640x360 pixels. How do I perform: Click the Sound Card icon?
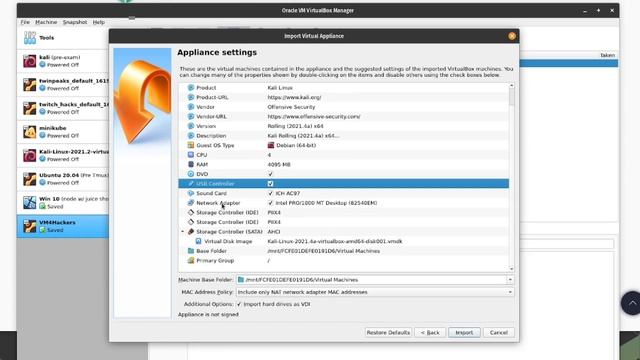(x=191, y=193)
